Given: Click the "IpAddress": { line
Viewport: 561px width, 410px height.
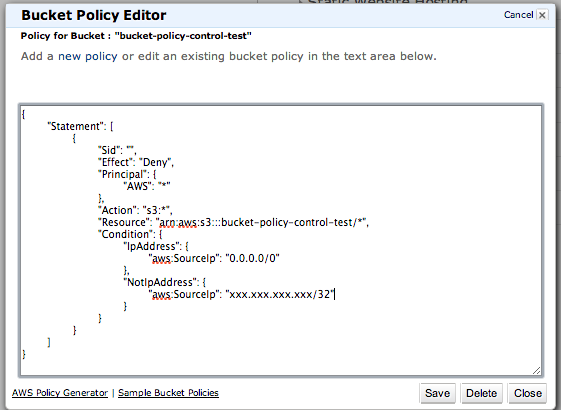Looking at the screenshot, I should click(x=156, y=247).
